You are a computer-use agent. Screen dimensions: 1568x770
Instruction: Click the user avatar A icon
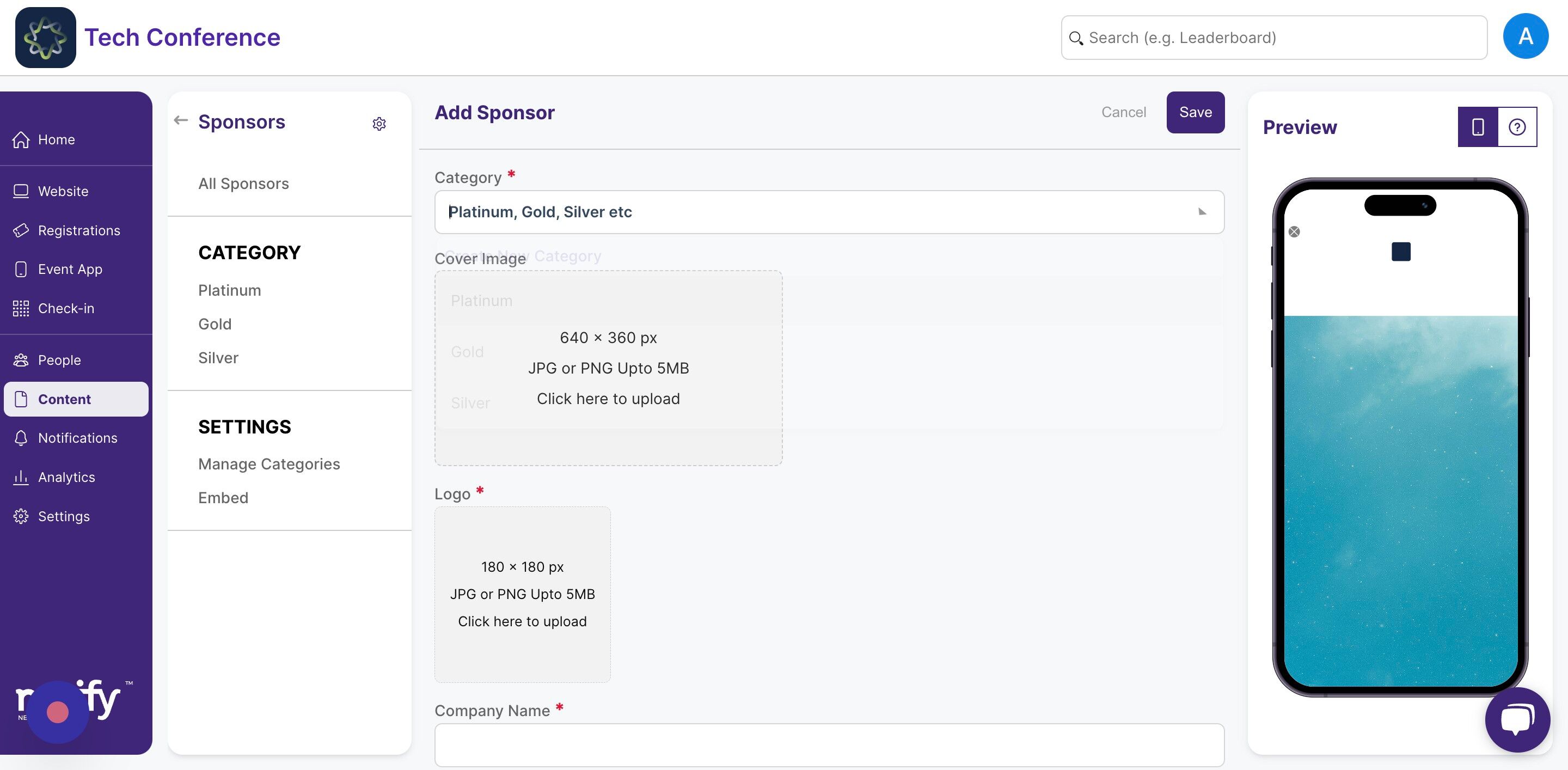click(1526, 36)
